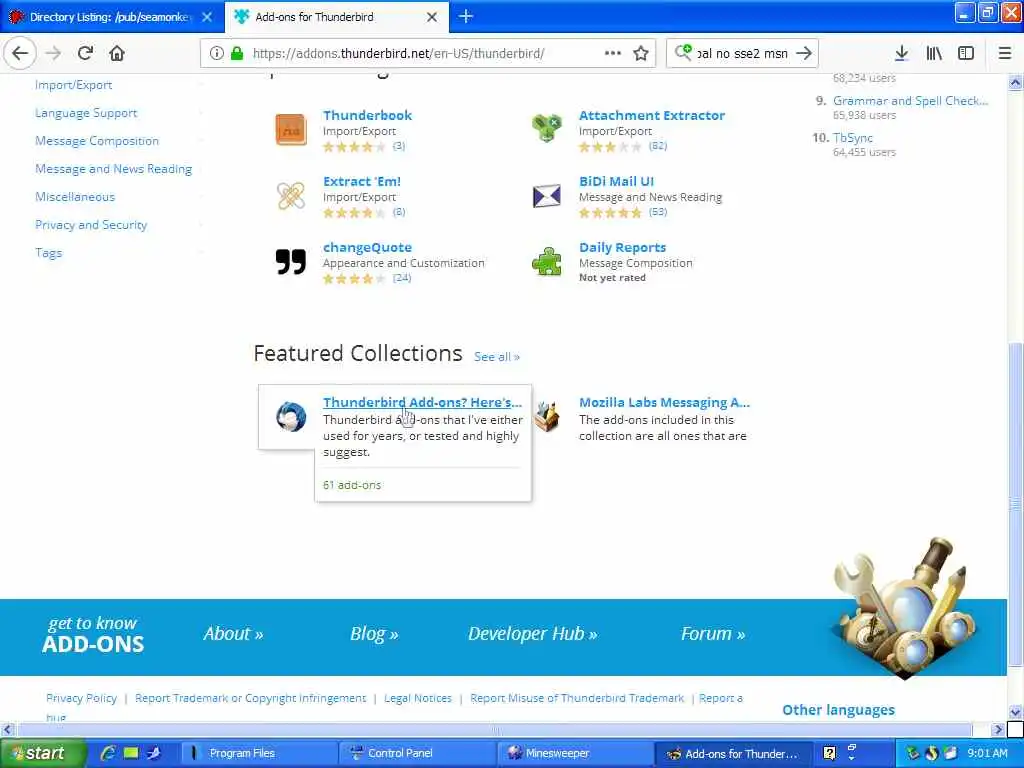Open Import/Export category in sidebar
The image size is (1024, 768).
click(73, 85)
